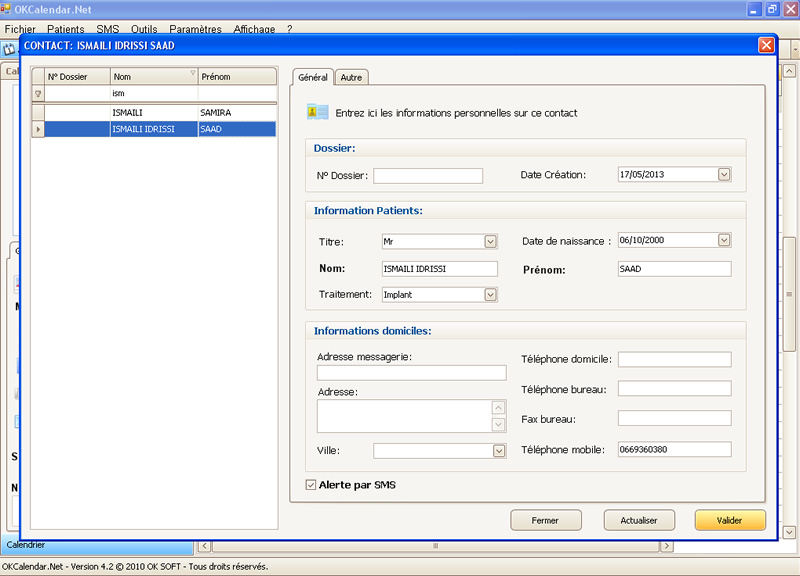Image resolution: width=800 pixels, height=576 pixels.
Task: Click the Actualiser button
Action: coord(639,520)
